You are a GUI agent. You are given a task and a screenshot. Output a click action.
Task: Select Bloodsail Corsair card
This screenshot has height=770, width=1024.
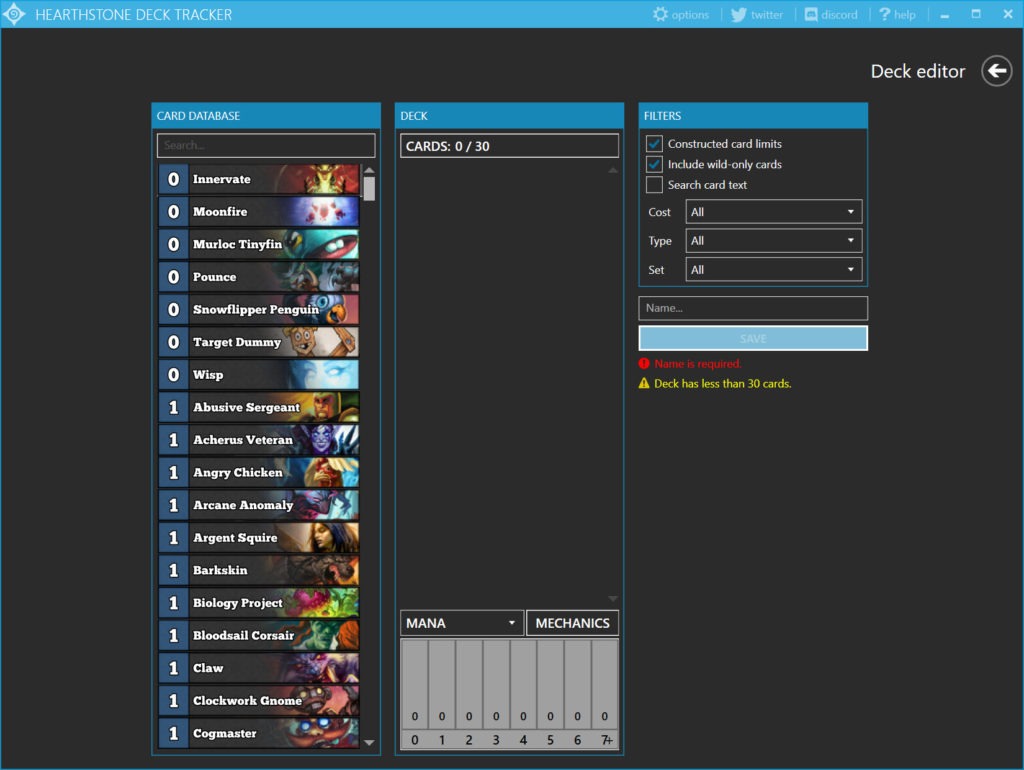click(259, 635)
